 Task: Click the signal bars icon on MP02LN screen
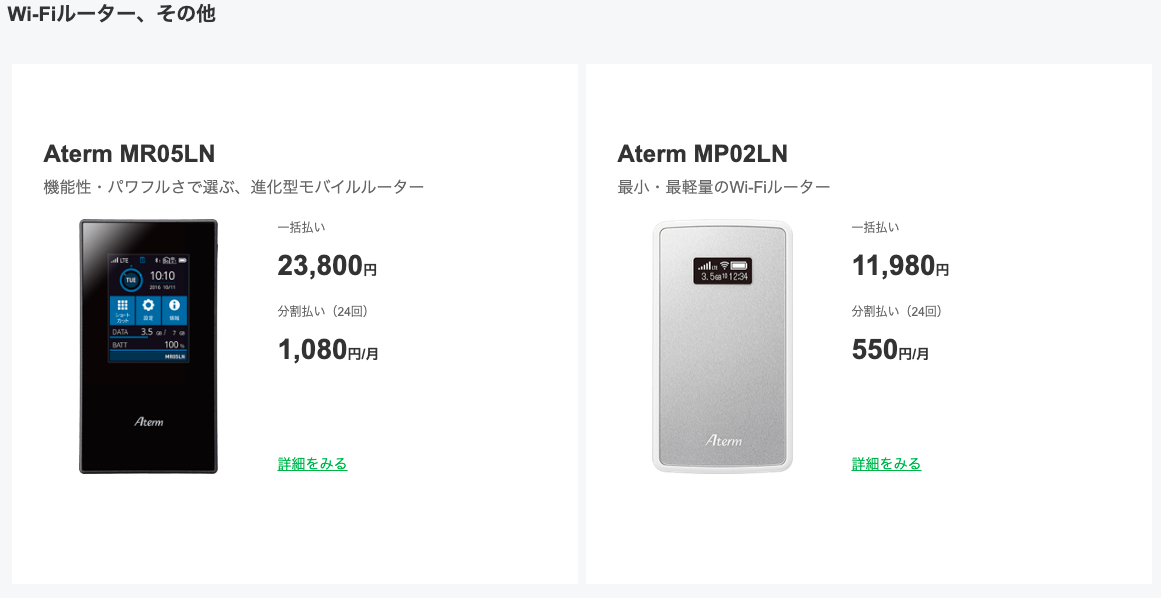pos(707,266)
